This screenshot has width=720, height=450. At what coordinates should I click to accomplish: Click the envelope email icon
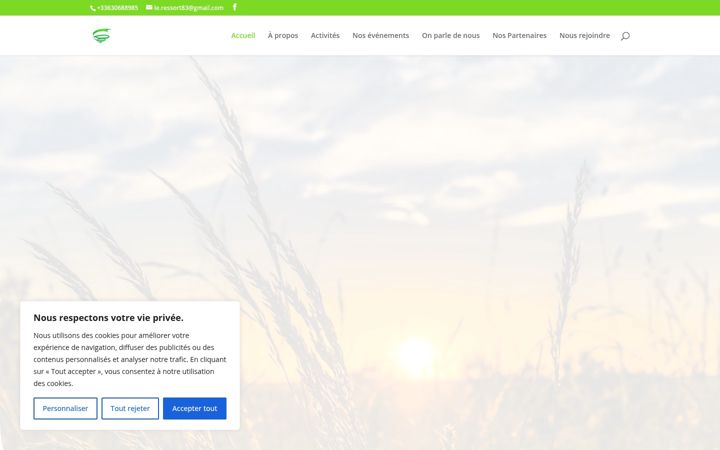[149, 7]
